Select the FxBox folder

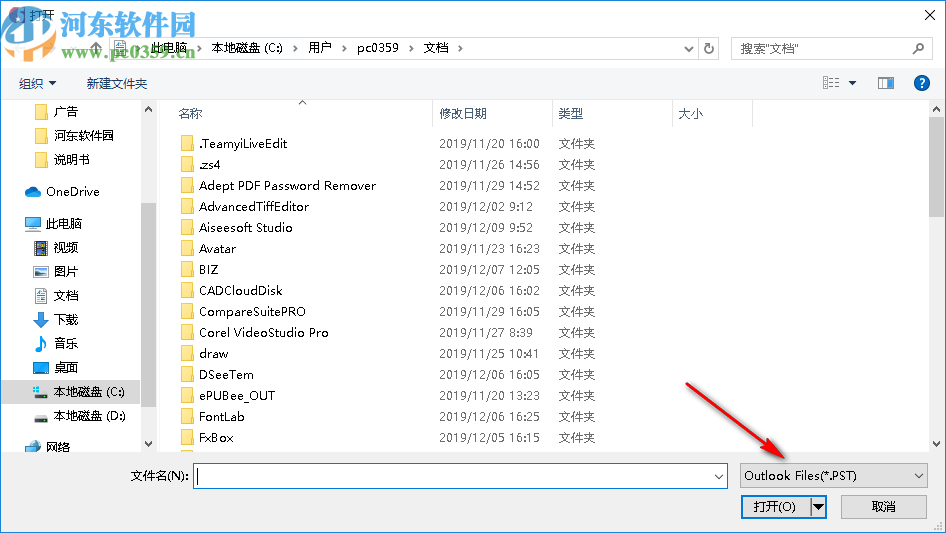coord(216,438)
